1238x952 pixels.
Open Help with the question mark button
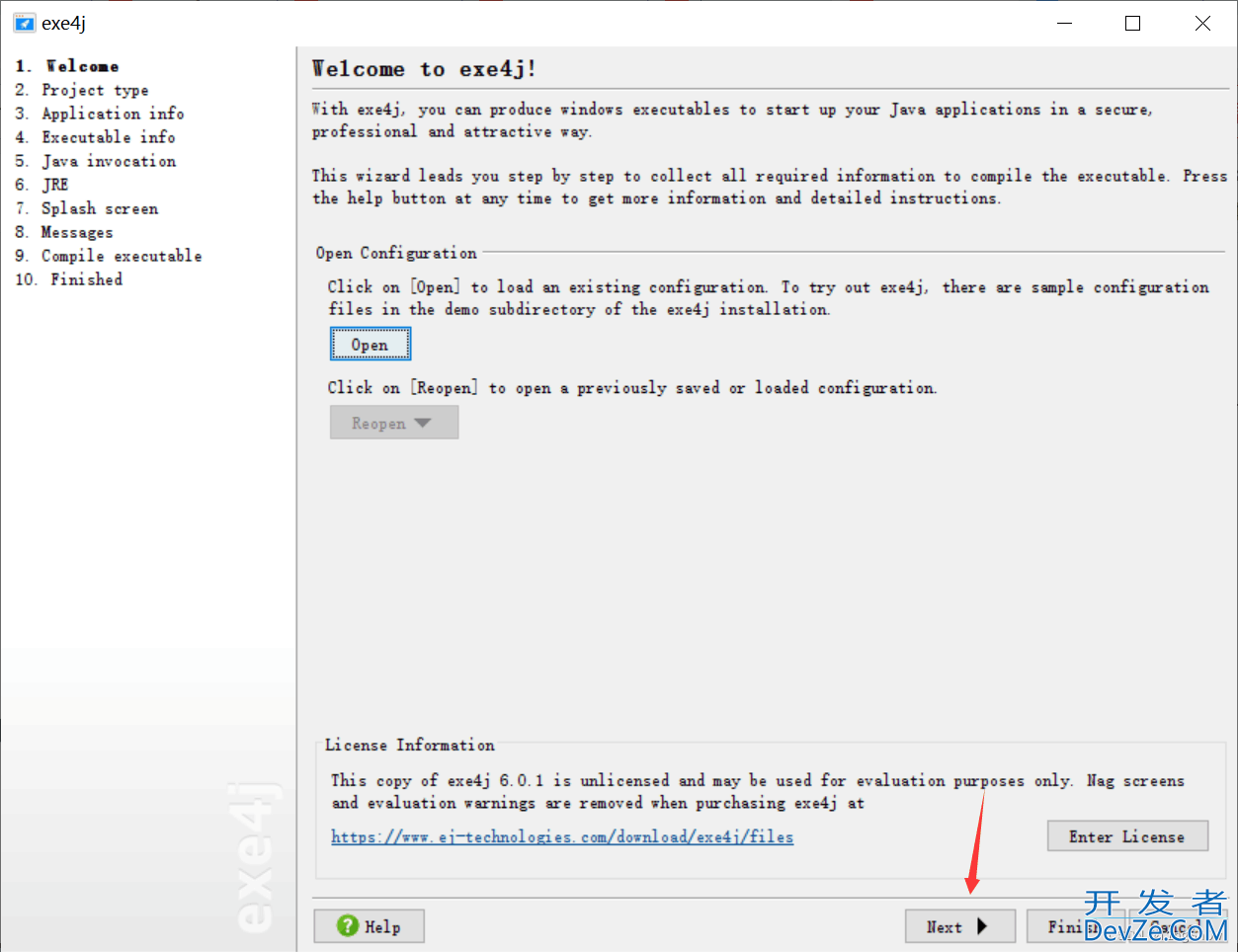click(x=370, y=926)
